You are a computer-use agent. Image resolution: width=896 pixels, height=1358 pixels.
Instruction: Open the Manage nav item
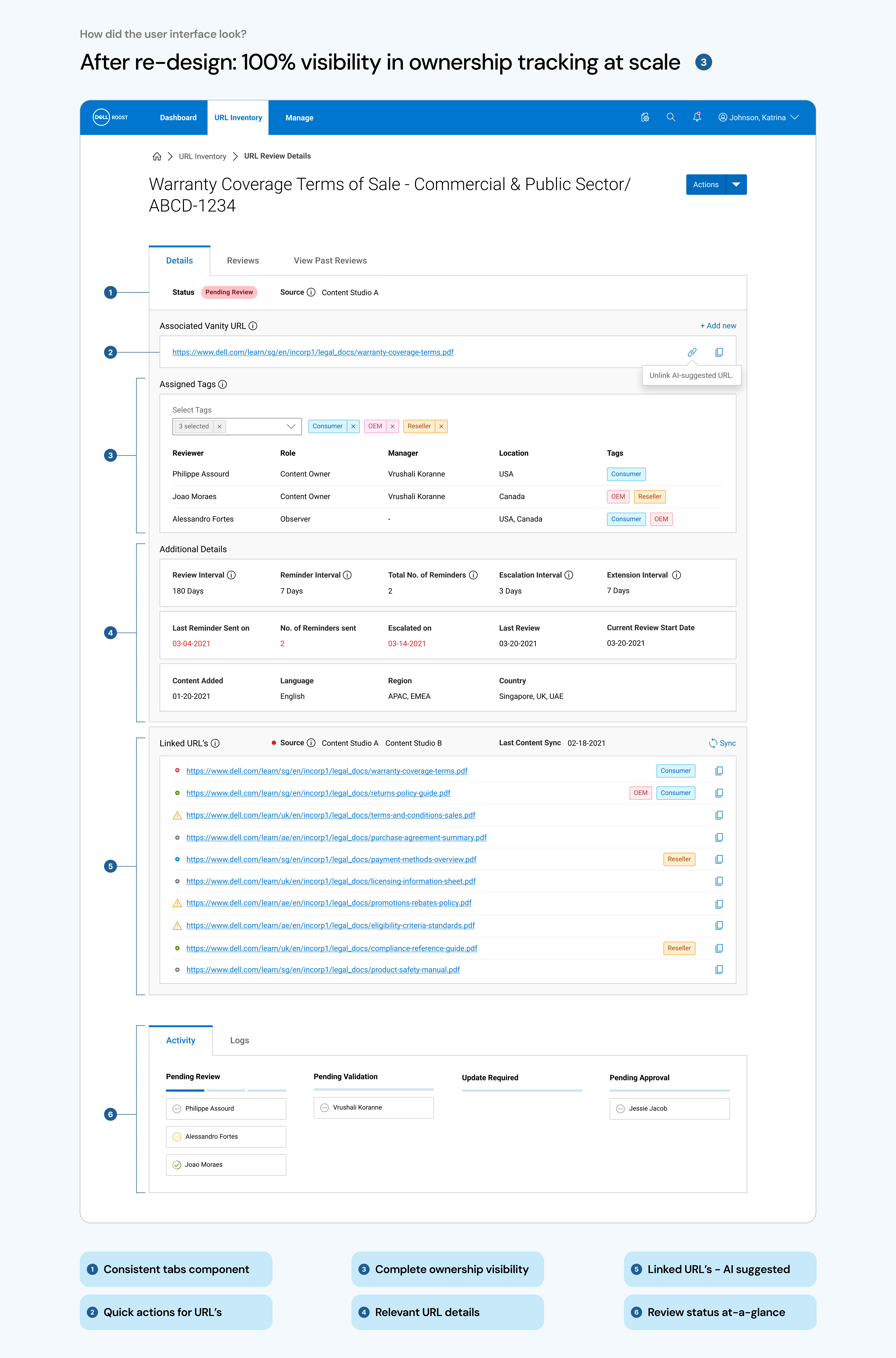(x=299, y=118)
